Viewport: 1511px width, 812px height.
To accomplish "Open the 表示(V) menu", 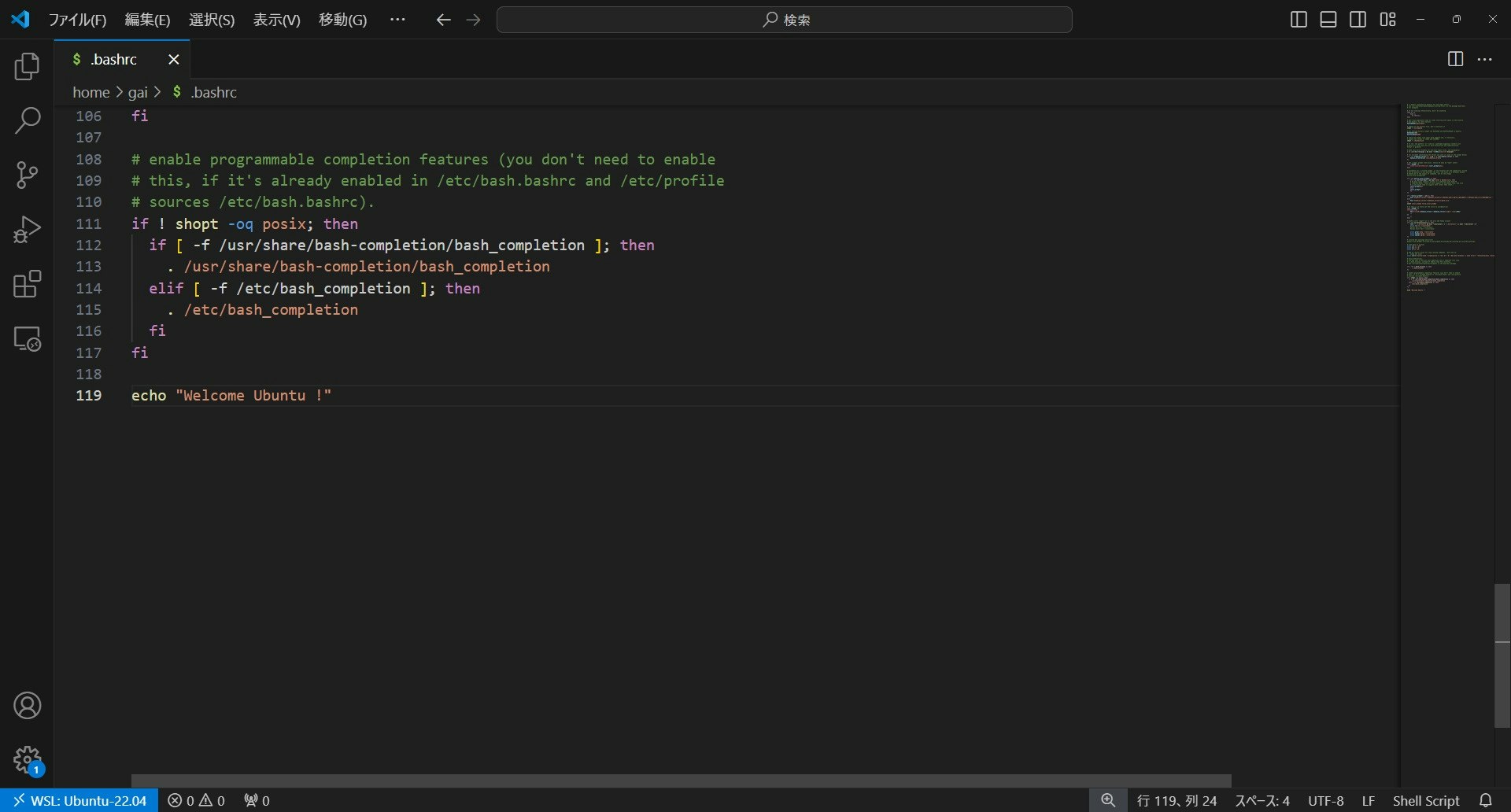I will click(276, 20).
